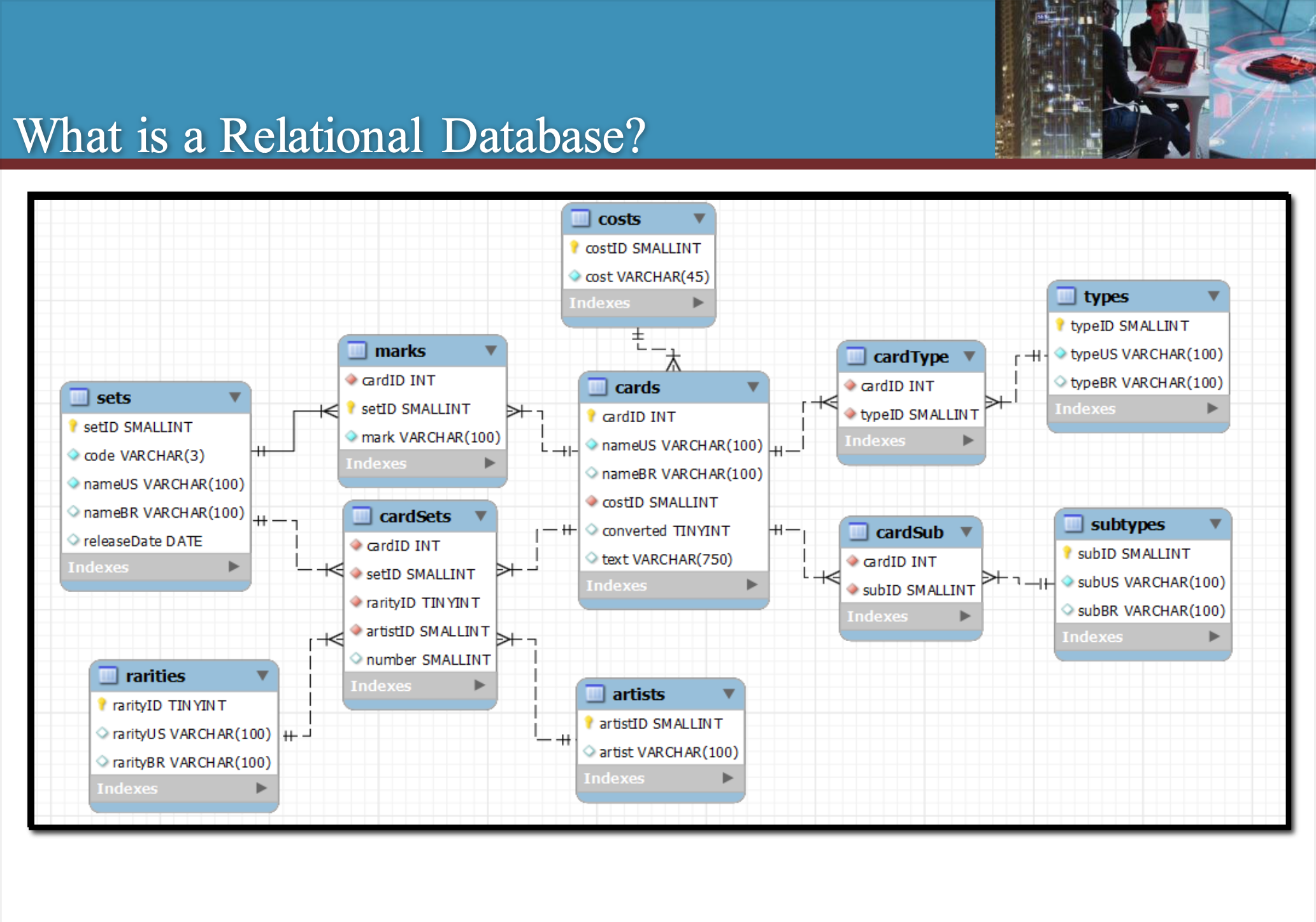This screenshot has width=1316, height=922.
Task: Select the key icon next to artistID
Action: pos(589,723)
